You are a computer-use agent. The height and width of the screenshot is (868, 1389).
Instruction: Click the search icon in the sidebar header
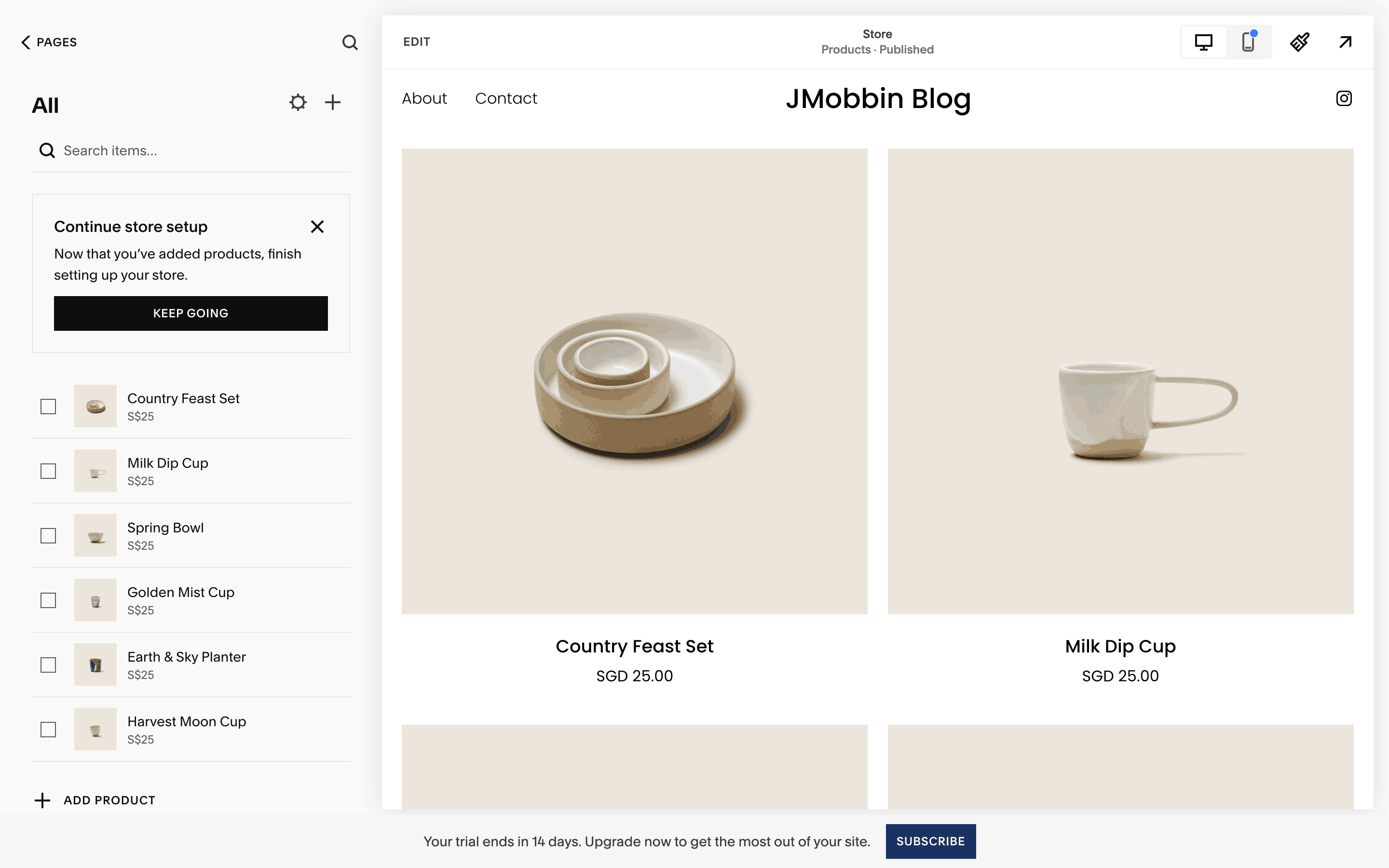[350, 42]
